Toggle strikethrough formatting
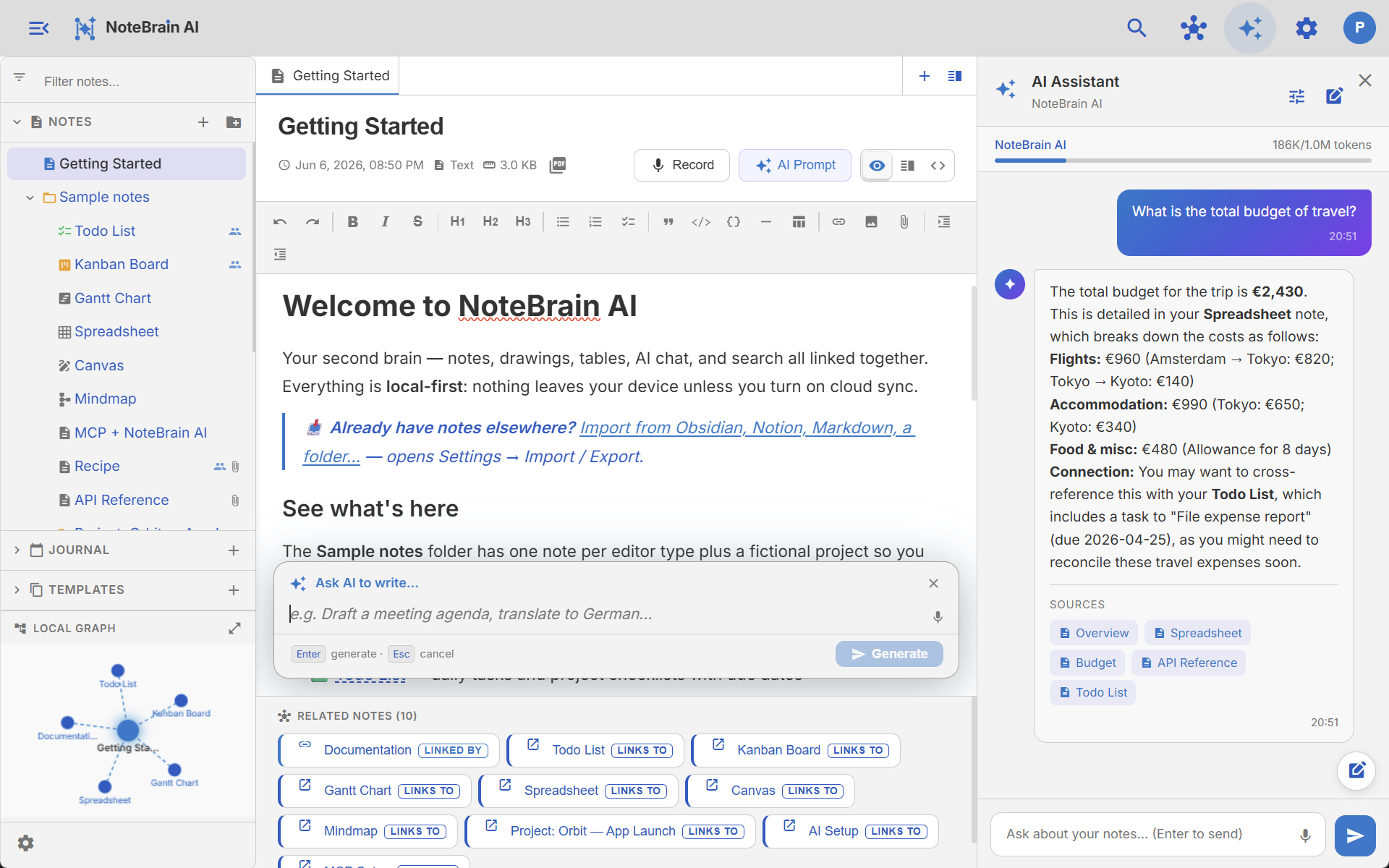Screen dimensions: 1389x868 (417, 222)
